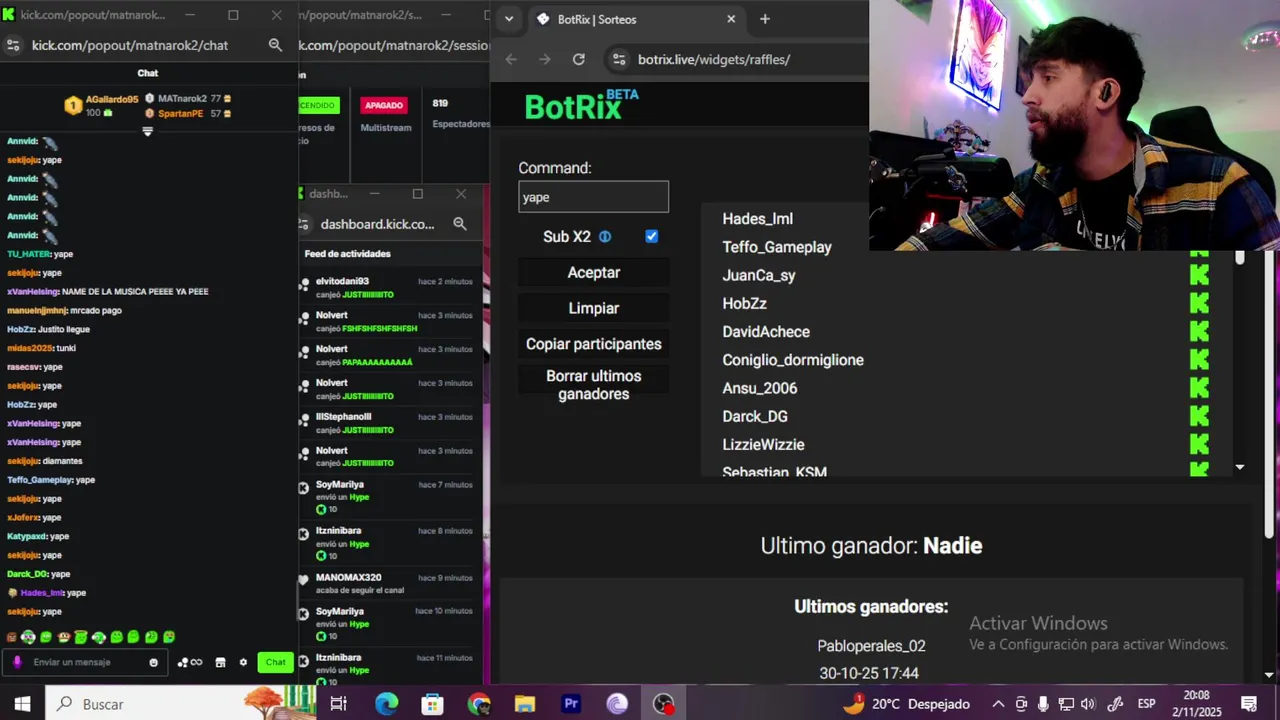Open Windows Start menu
This screenshot has height=720, width=1280.
[22, 704]
